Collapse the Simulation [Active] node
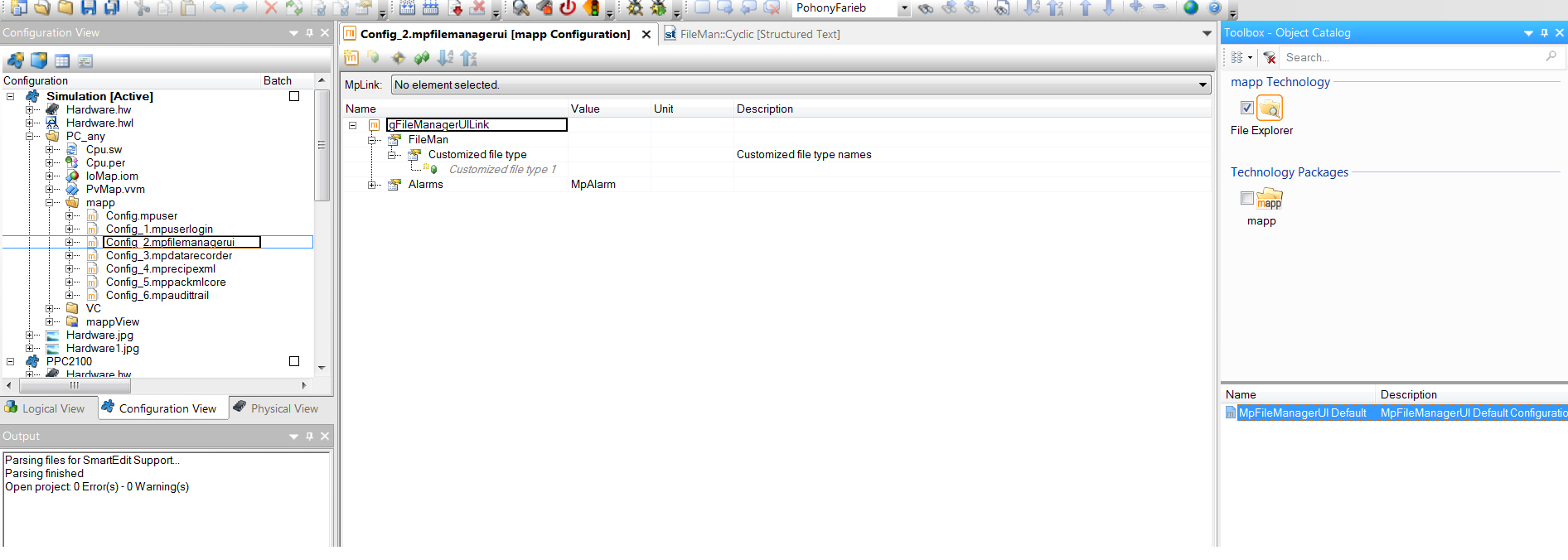Image resolution: width=1568 pixels, height=560 pixels. coord(11,96)
